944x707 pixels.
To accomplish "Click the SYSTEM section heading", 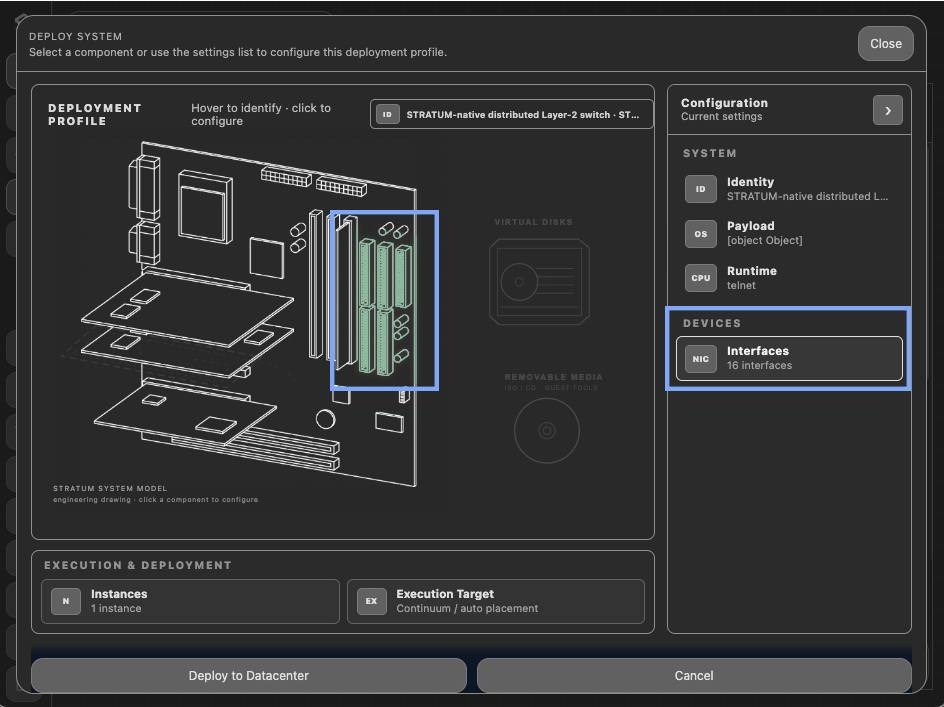I will pos(709,154).
